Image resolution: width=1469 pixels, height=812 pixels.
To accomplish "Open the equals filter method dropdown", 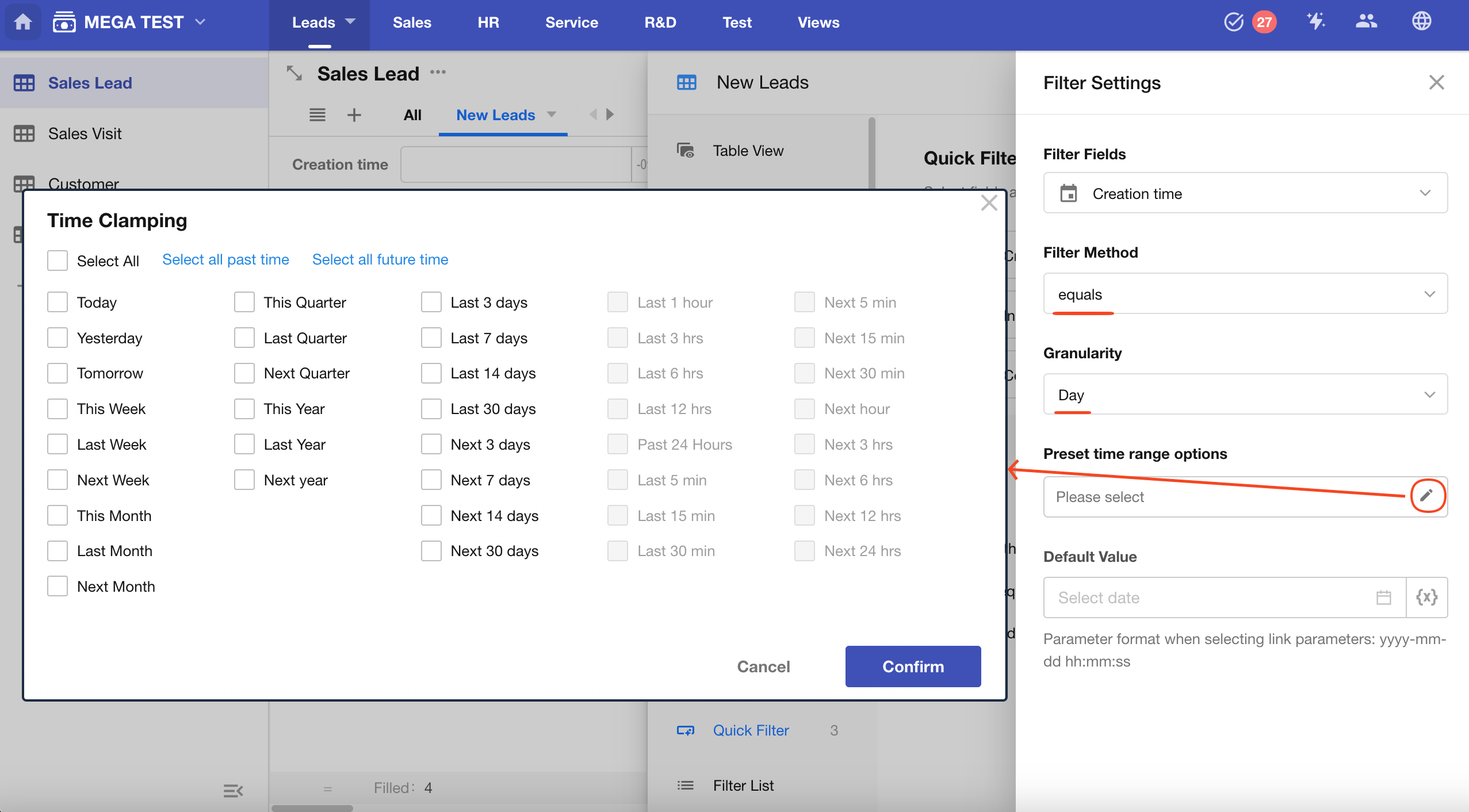I will point(1245,294).
